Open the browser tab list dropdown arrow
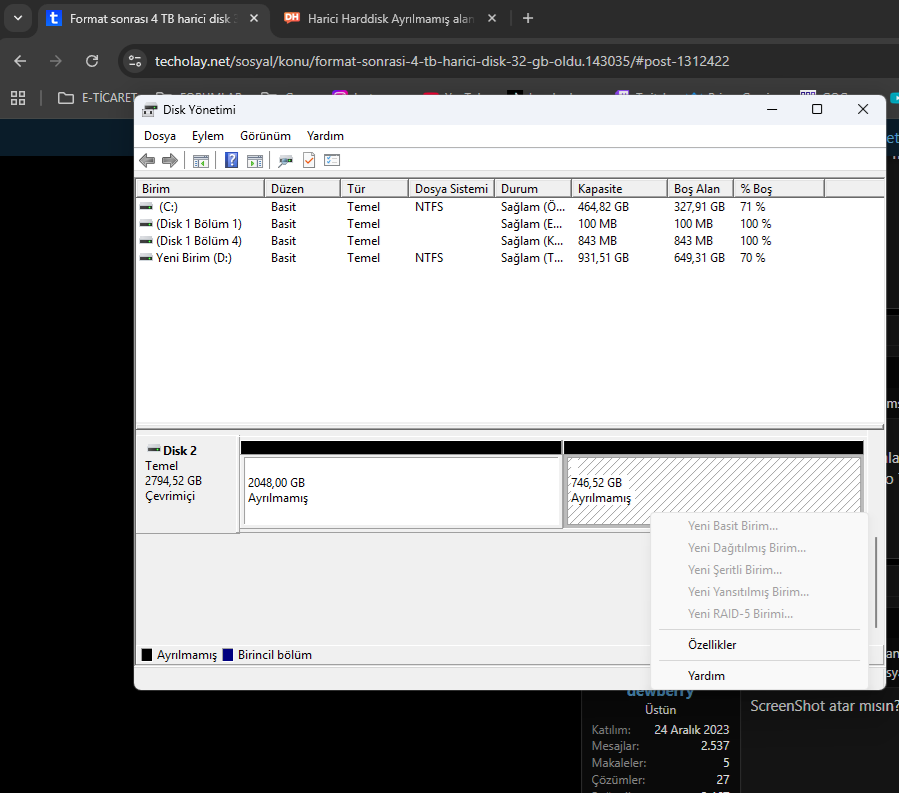The image size is (899, 793). (x=18, y=18)
